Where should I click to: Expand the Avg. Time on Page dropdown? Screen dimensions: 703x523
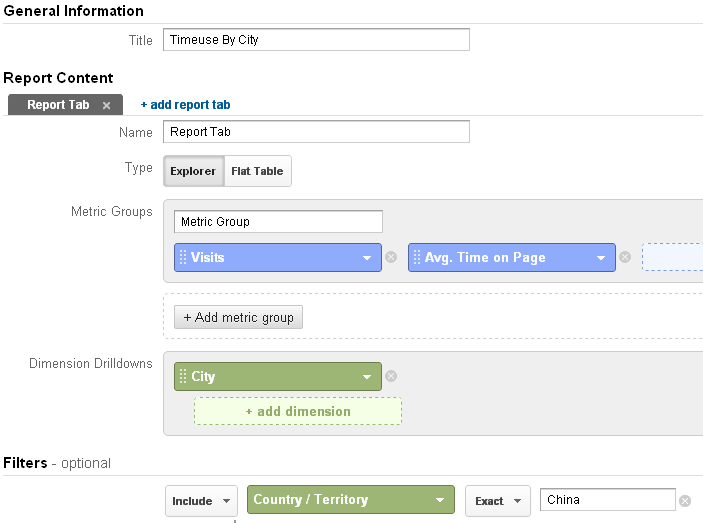[602, 258]
